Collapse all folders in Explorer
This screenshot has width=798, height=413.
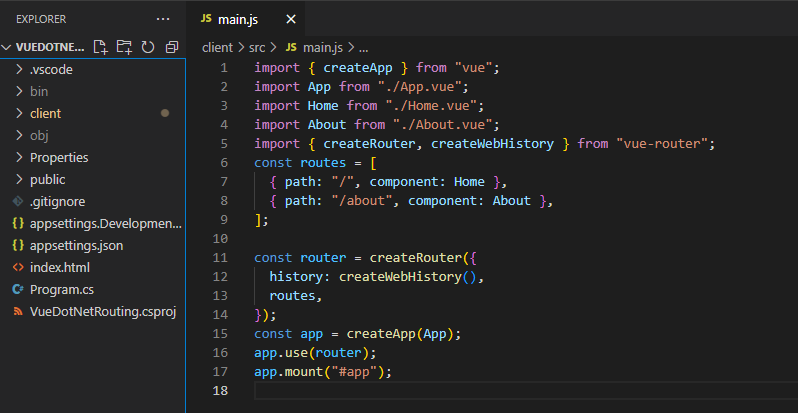(172, 47)
